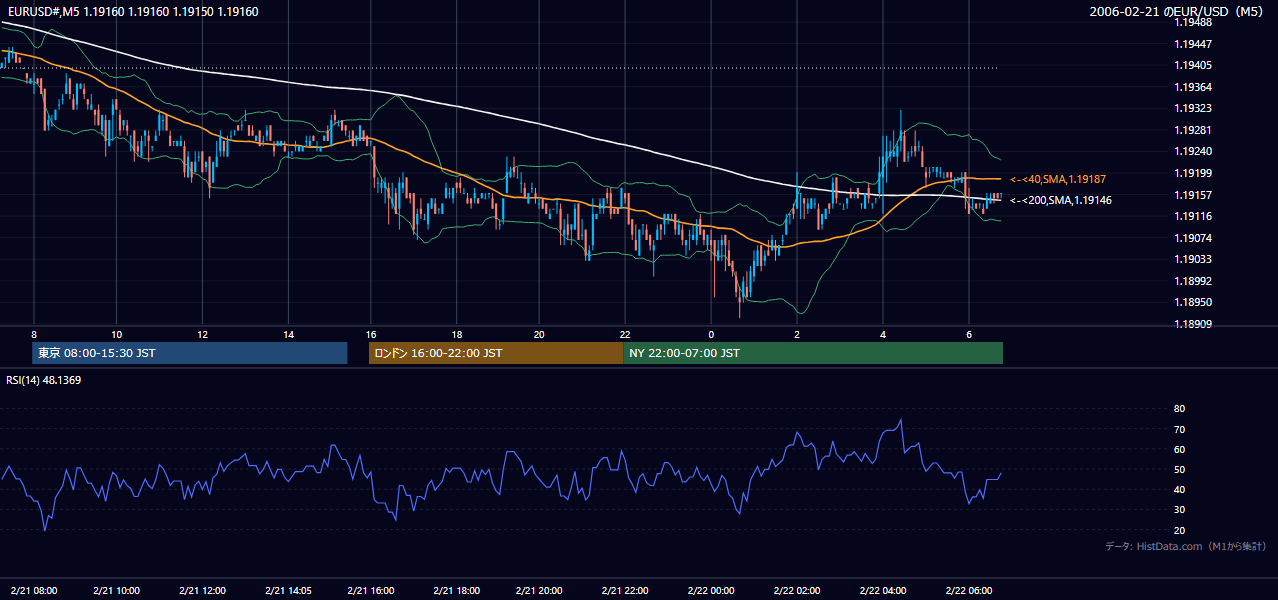This screenshot has width=1278, height=600.
Task: Click the 2/21 14:05 time label
Action: [288, 591]
